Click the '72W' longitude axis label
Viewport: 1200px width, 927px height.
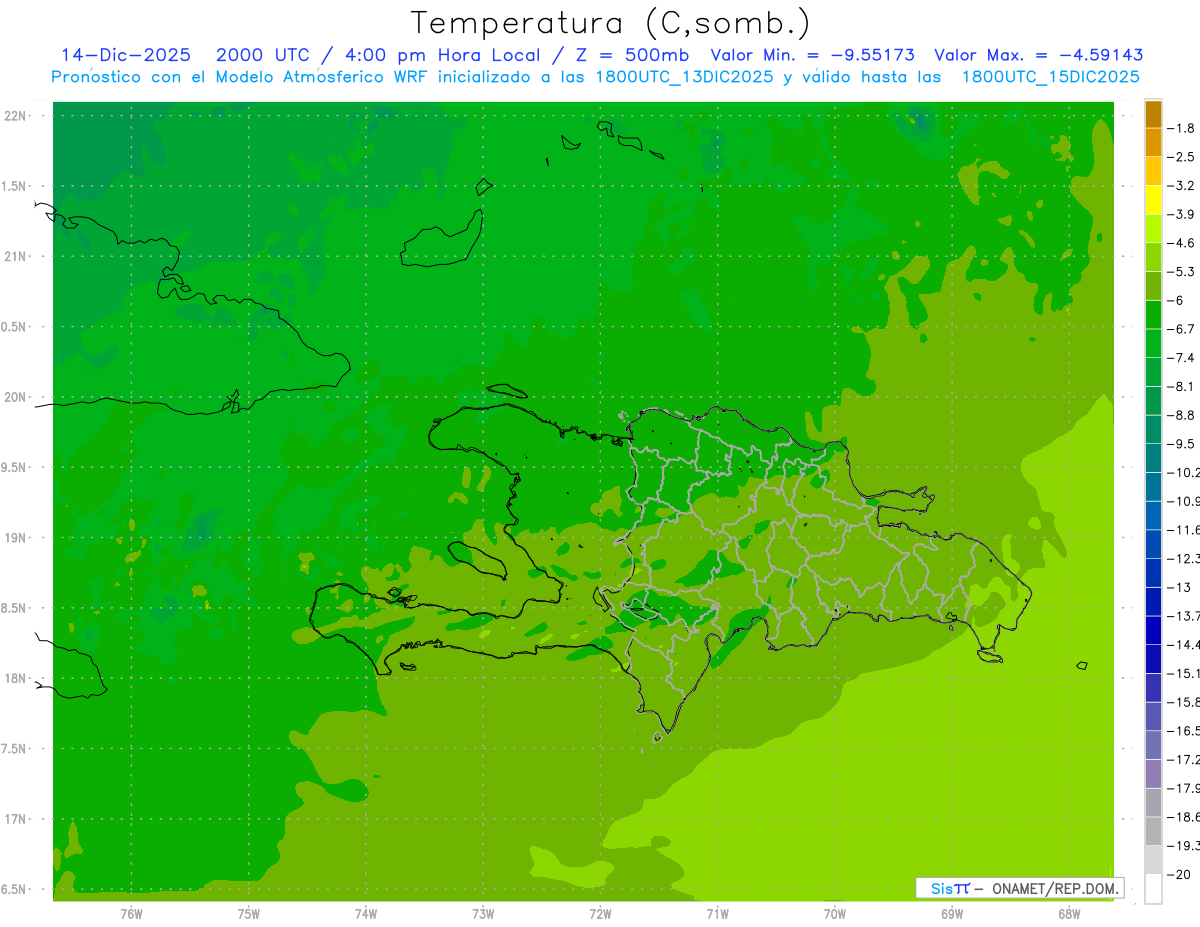[x=600, y=913]
